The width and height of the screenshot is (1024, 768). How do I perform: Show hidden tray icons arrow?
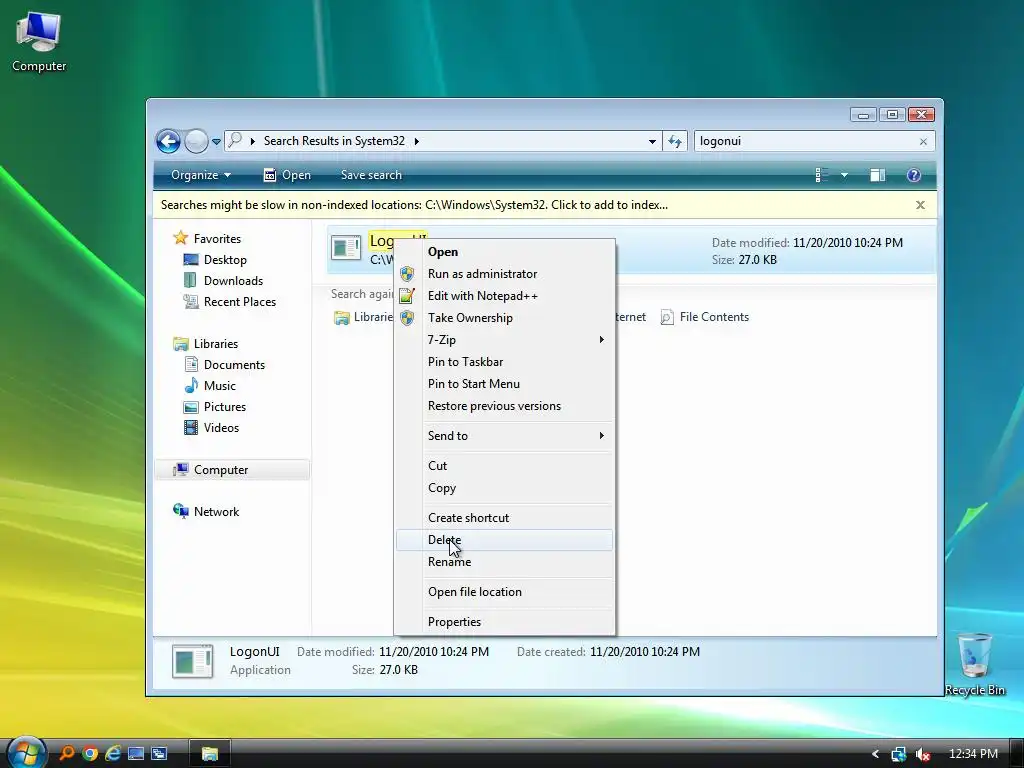pyautogui.click(x=875, y=754)
